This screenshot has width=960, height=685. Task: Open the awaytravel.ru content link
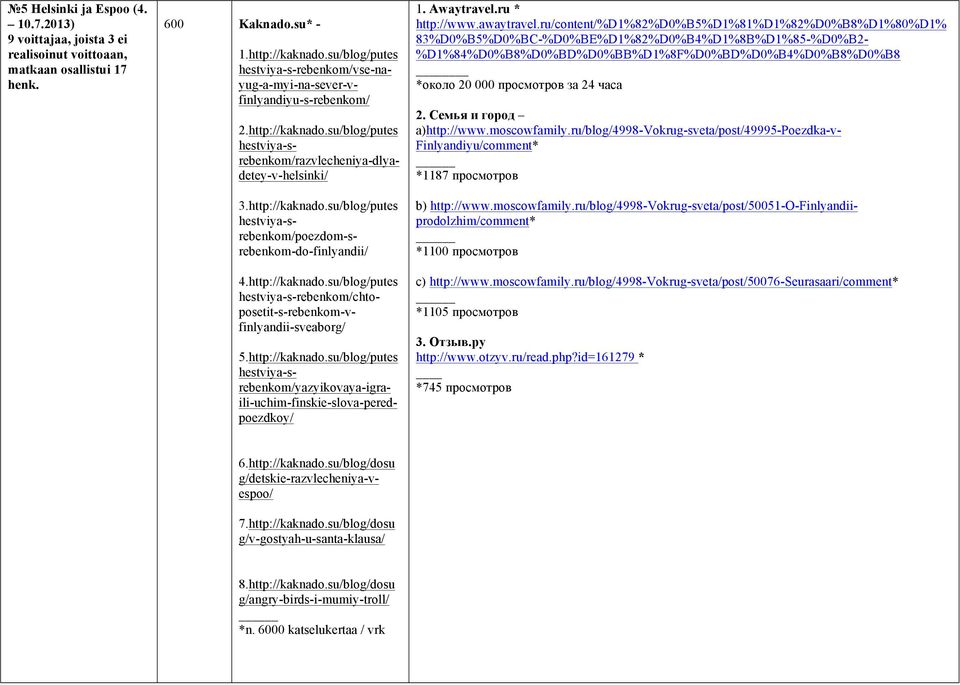(x=681, y=39)
